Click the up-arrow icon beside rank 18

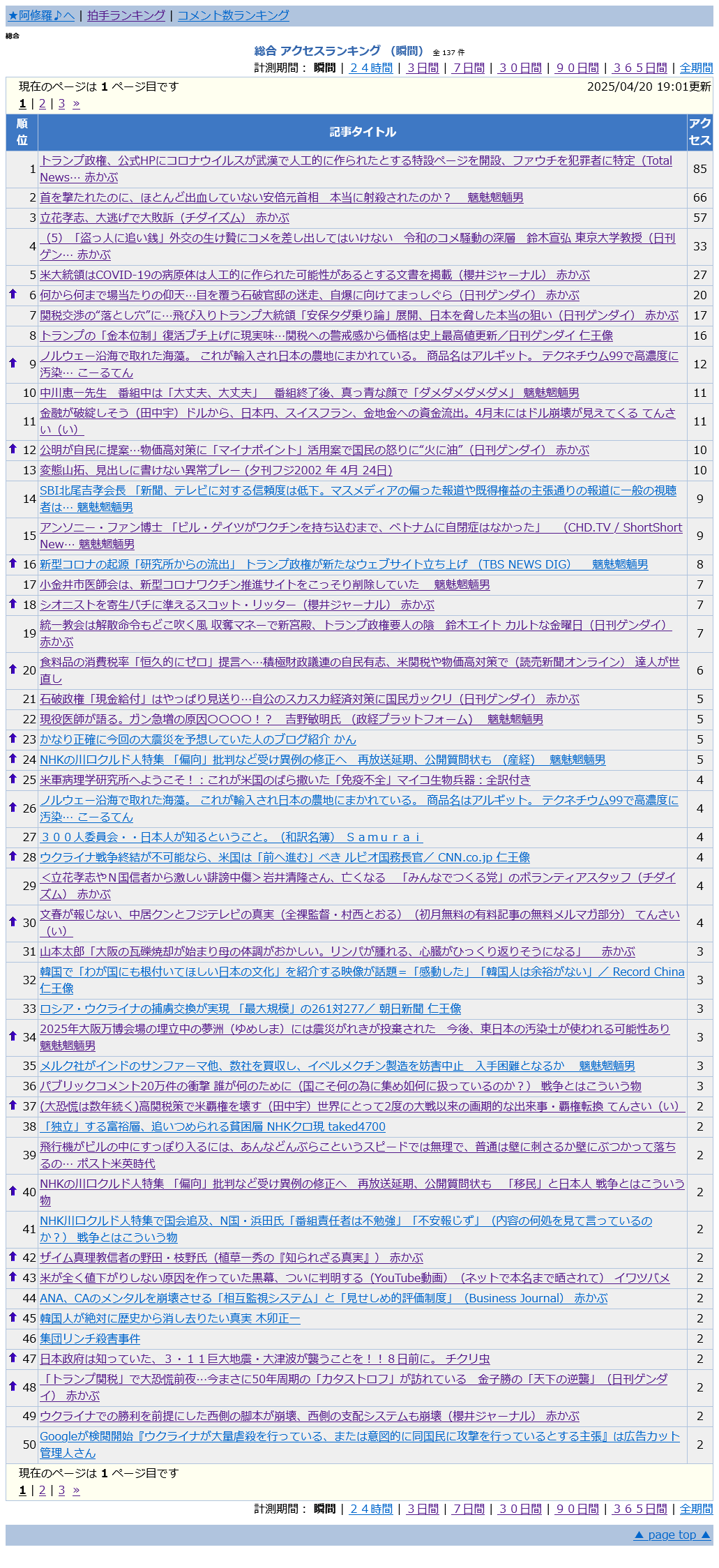pos(13,603)
